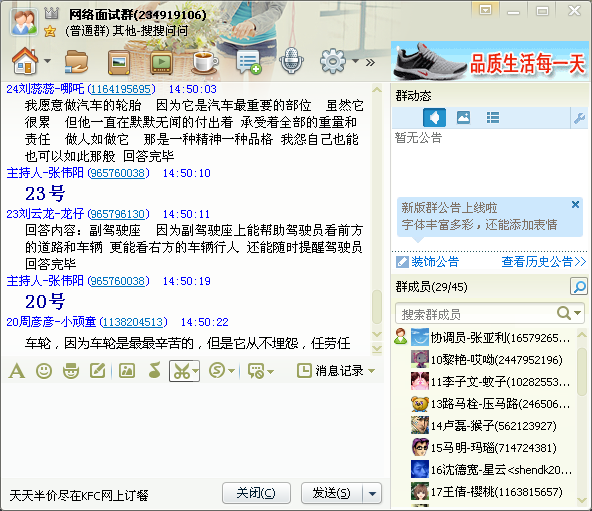
Task: Click the message input area
Action: pyautogui.click(x=193, y=431)
